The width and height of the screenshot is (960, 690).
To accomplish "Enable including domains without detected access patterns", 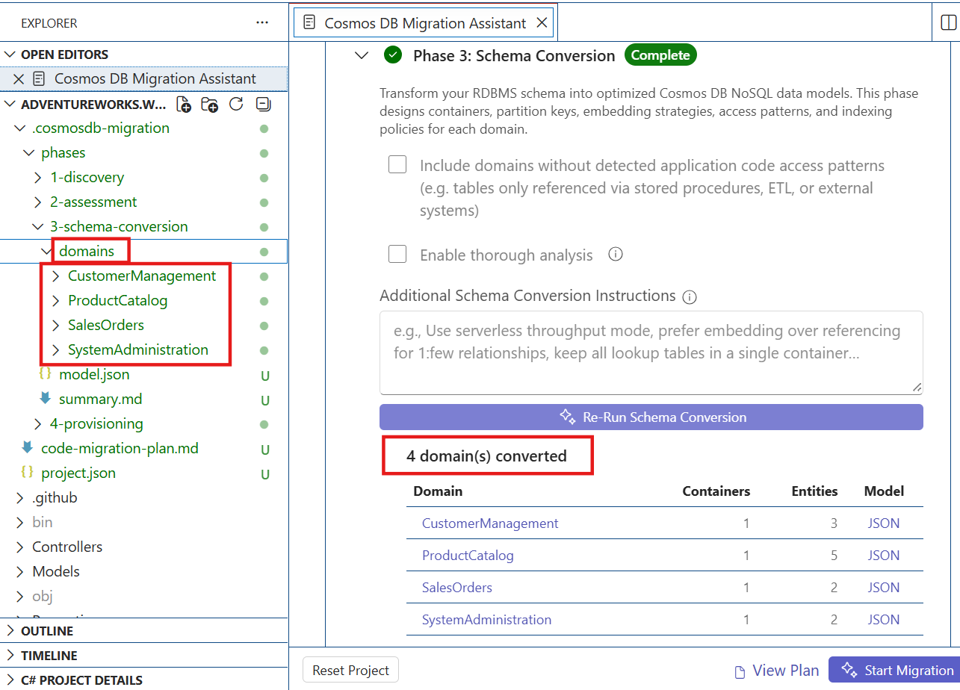I will pos(397,164).
